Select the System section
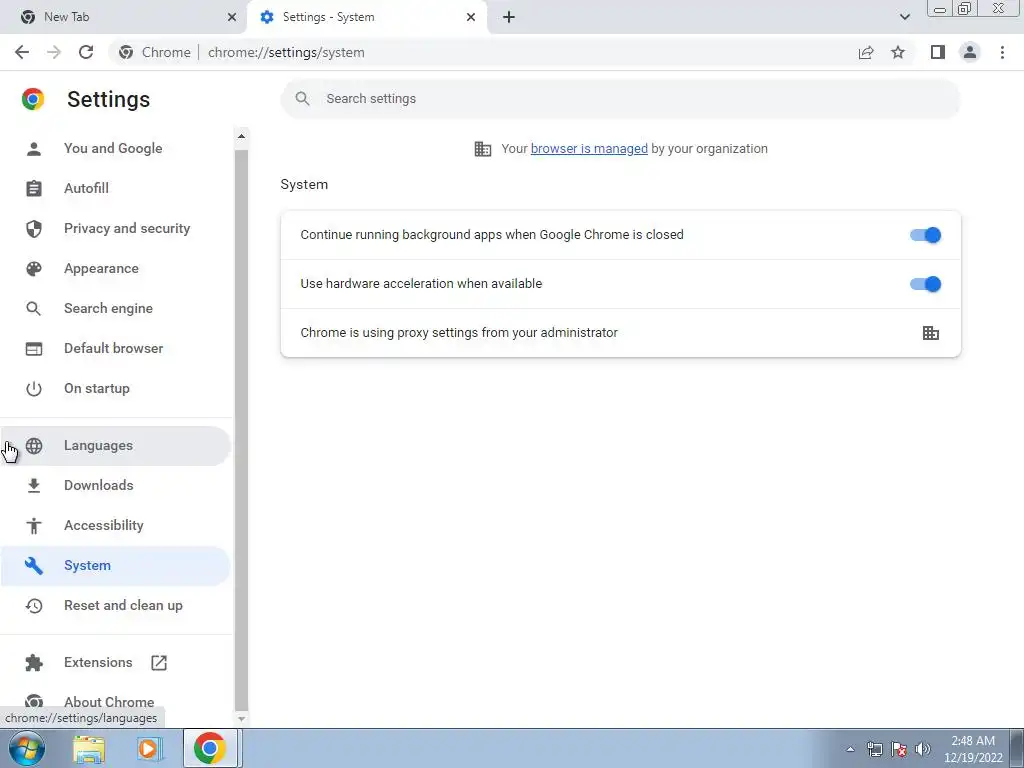 (x=115, y=566)
